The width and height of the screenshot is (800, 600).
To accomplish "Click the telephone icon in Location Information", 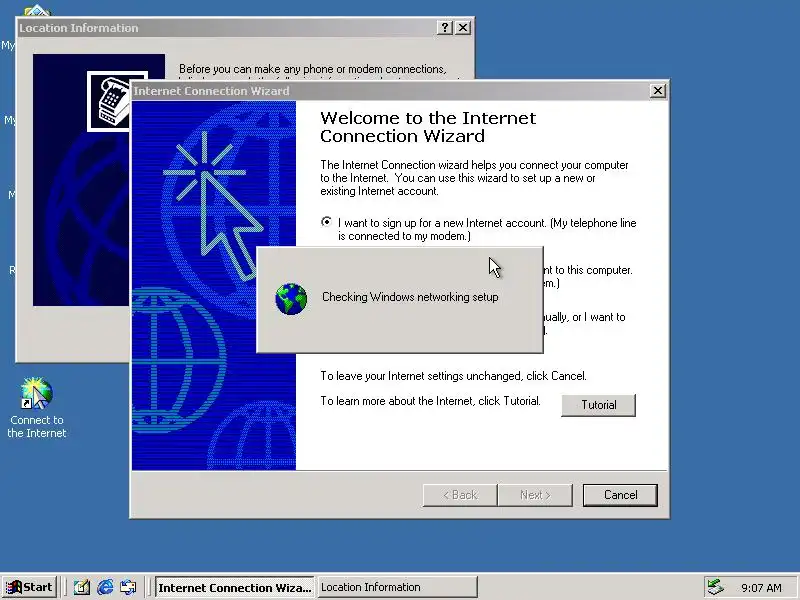I will [x=118, y=101].
